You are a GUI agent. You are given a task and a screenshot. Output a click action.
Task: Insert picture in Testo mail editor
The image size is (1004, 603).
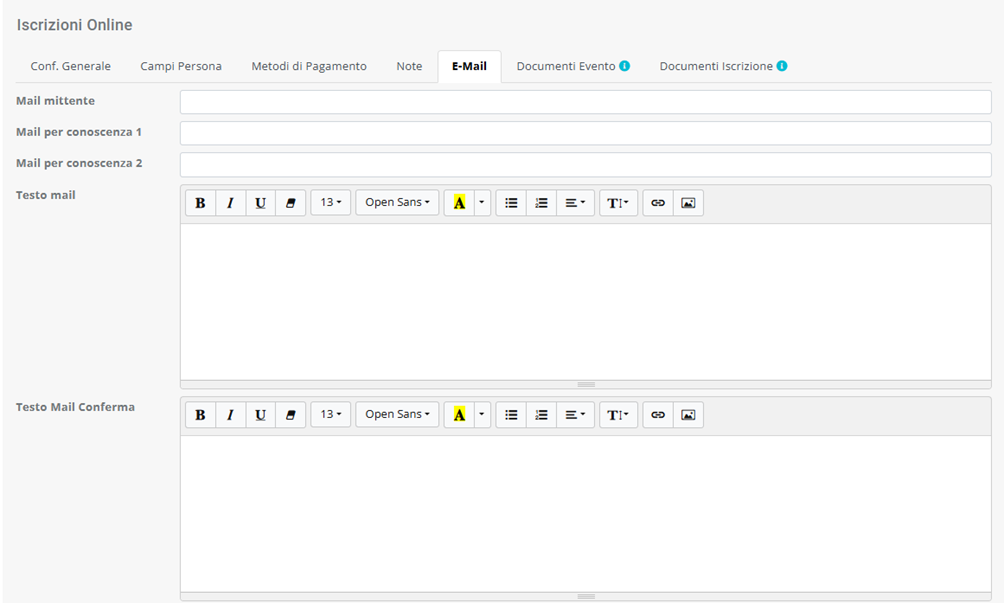(688, 203)
